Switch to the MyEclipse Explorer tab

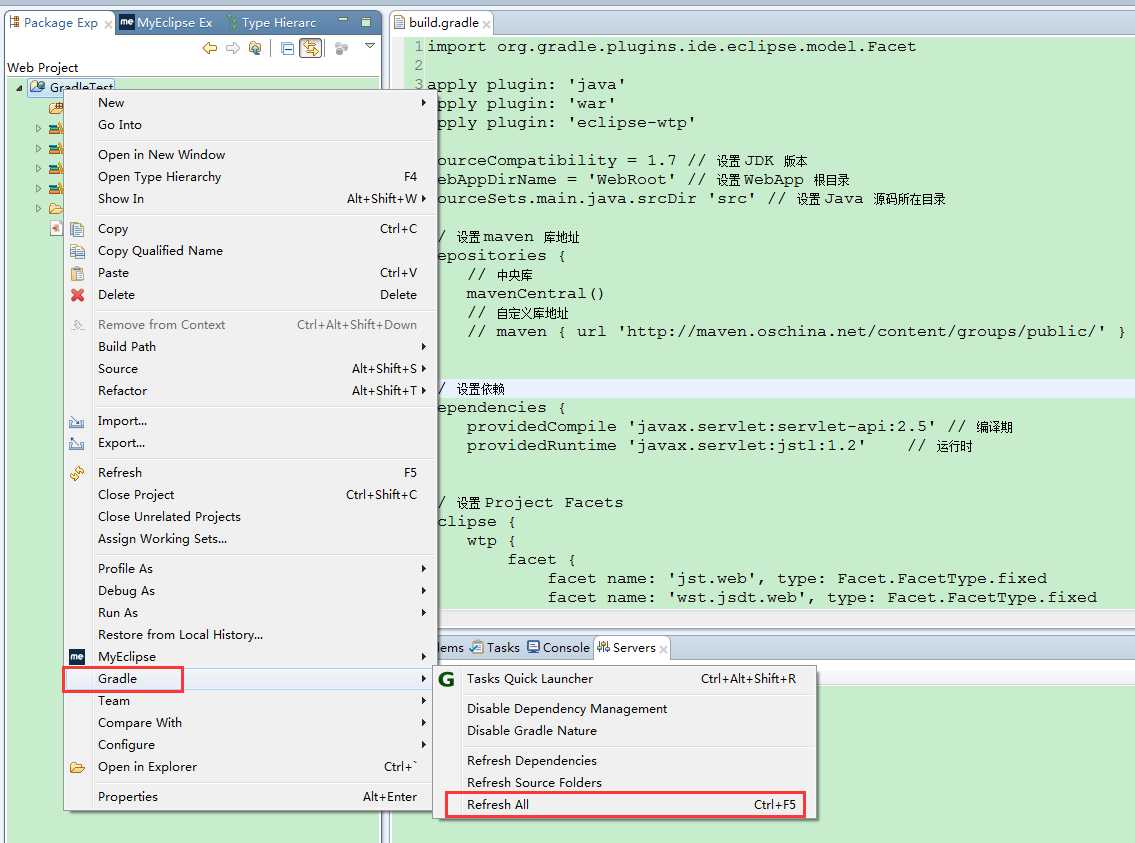tap(166, 22)
